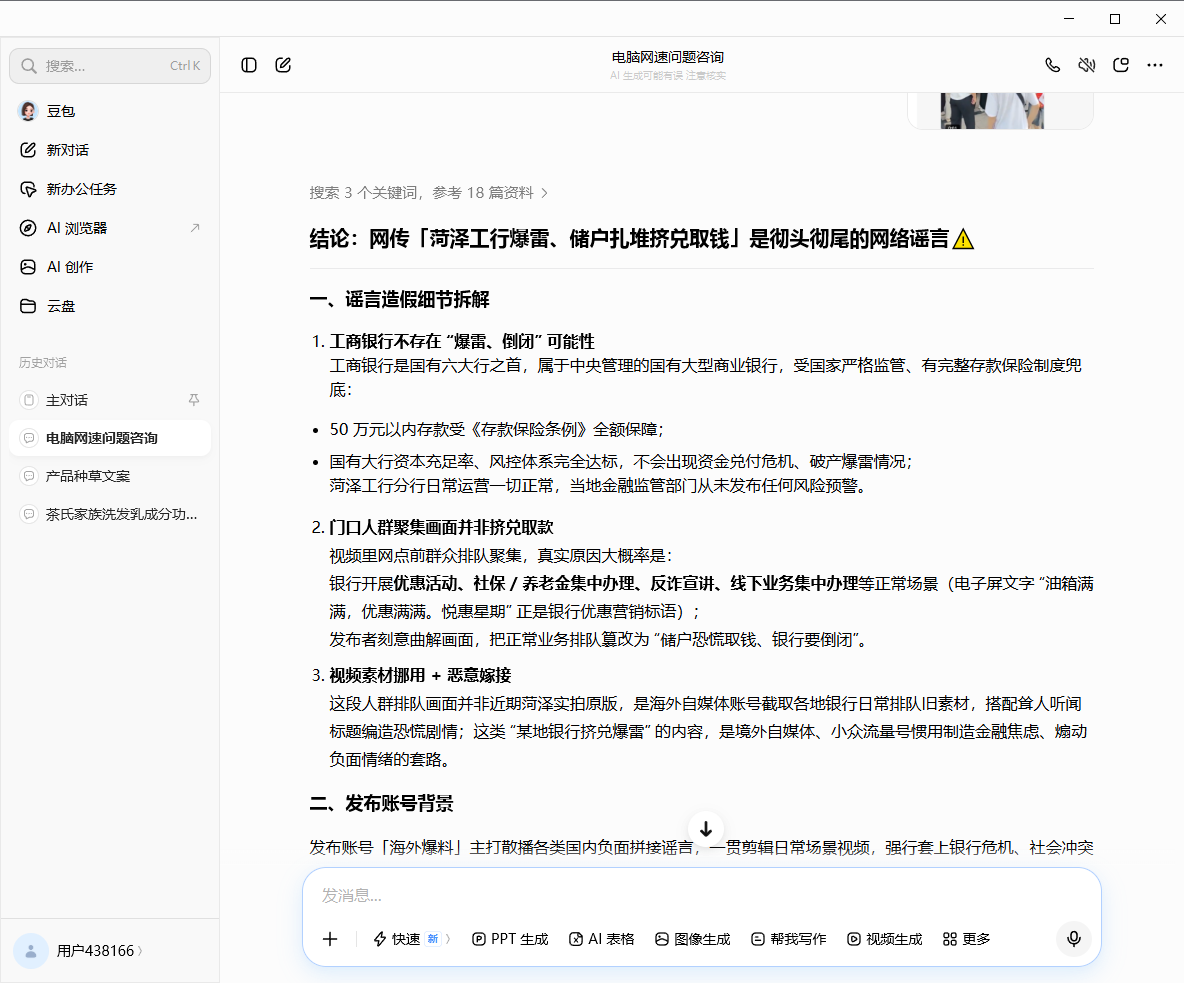Click the share conversation icon in header
Image resolution: width=1184 pixels, height=983 pixels.
(1121, 65)
